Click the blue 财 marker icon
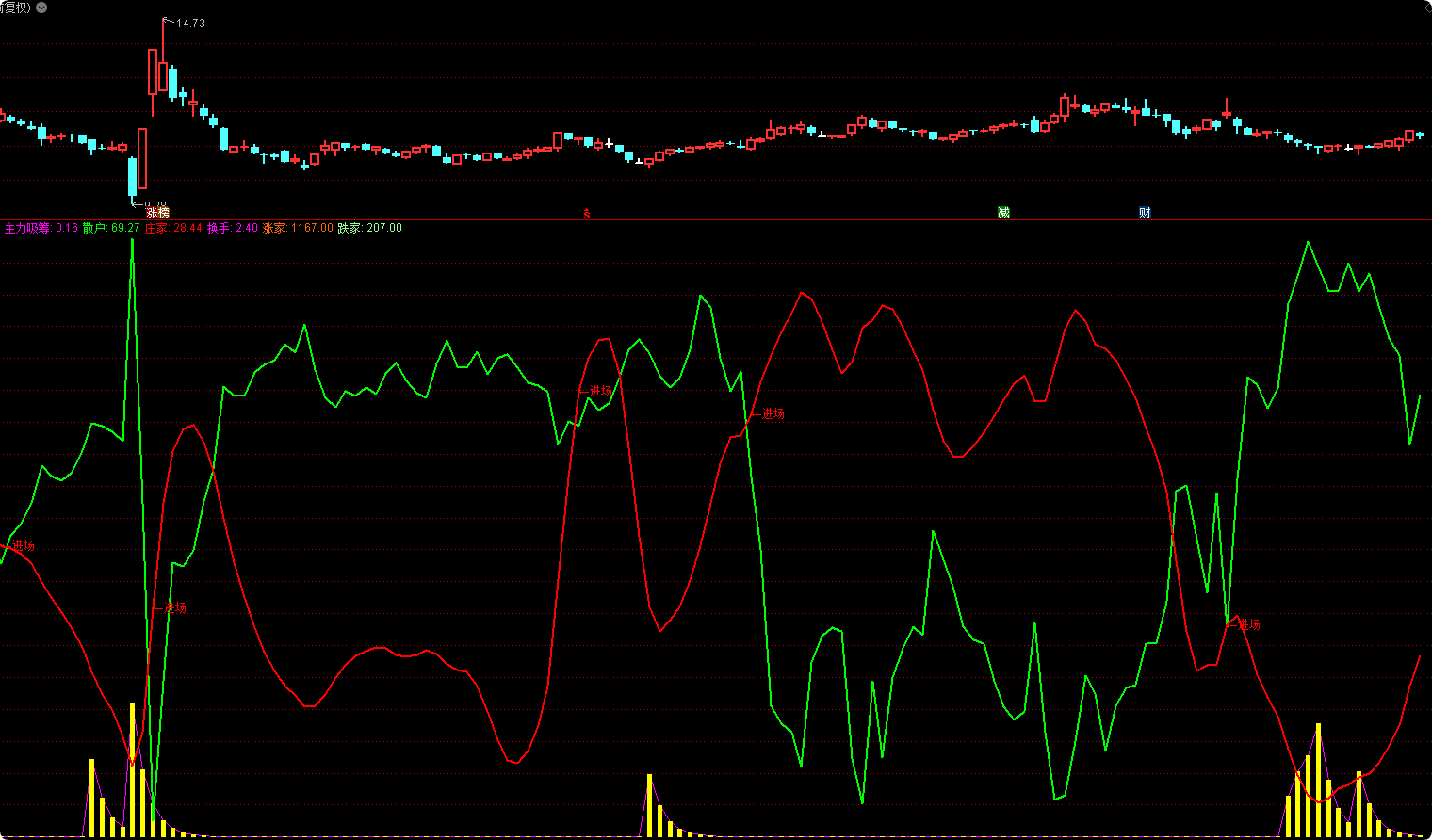The height and width of the screenshot is (840, 1432). pyautogui.click(x=1145, y=213)
